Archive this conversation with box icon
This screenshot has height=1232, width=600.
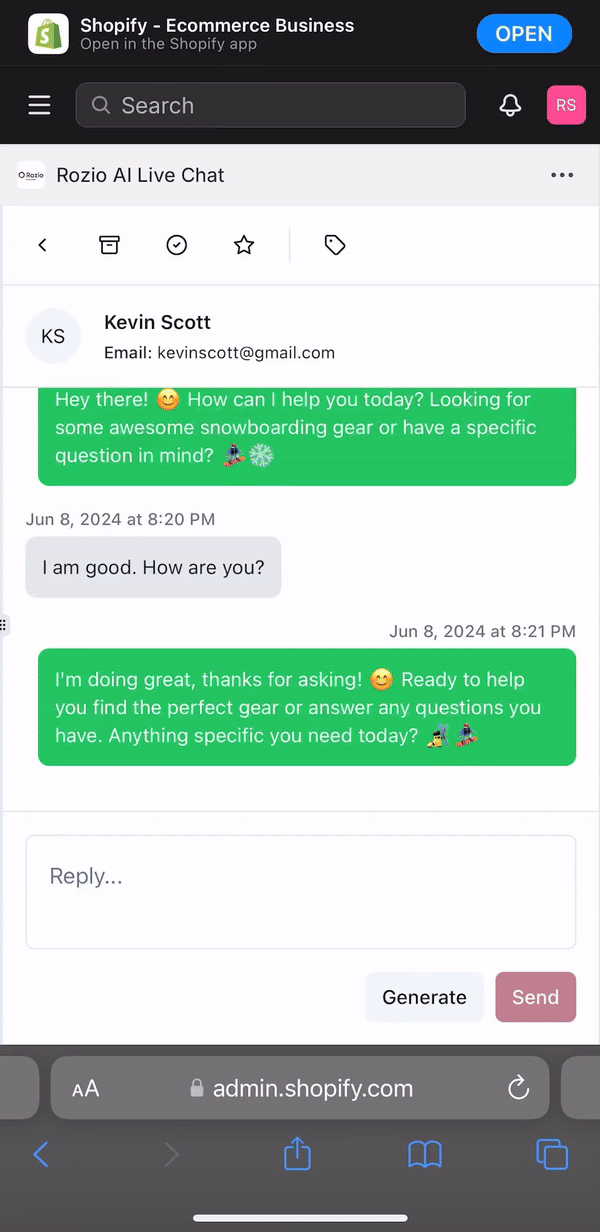tap(109, 245)
